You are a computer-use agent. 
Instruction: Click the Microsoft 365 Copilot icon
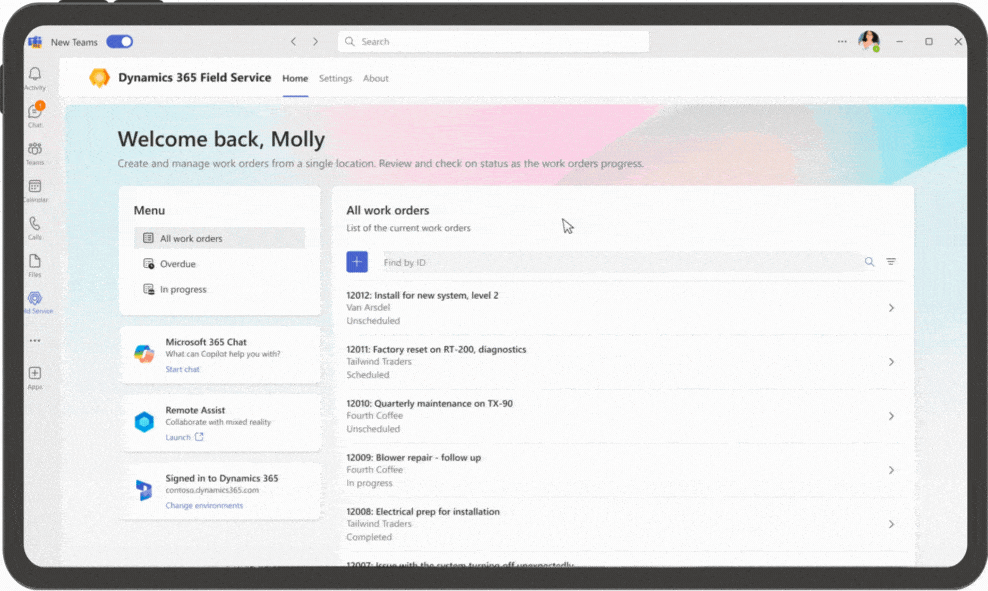click(x=144, y=354)
